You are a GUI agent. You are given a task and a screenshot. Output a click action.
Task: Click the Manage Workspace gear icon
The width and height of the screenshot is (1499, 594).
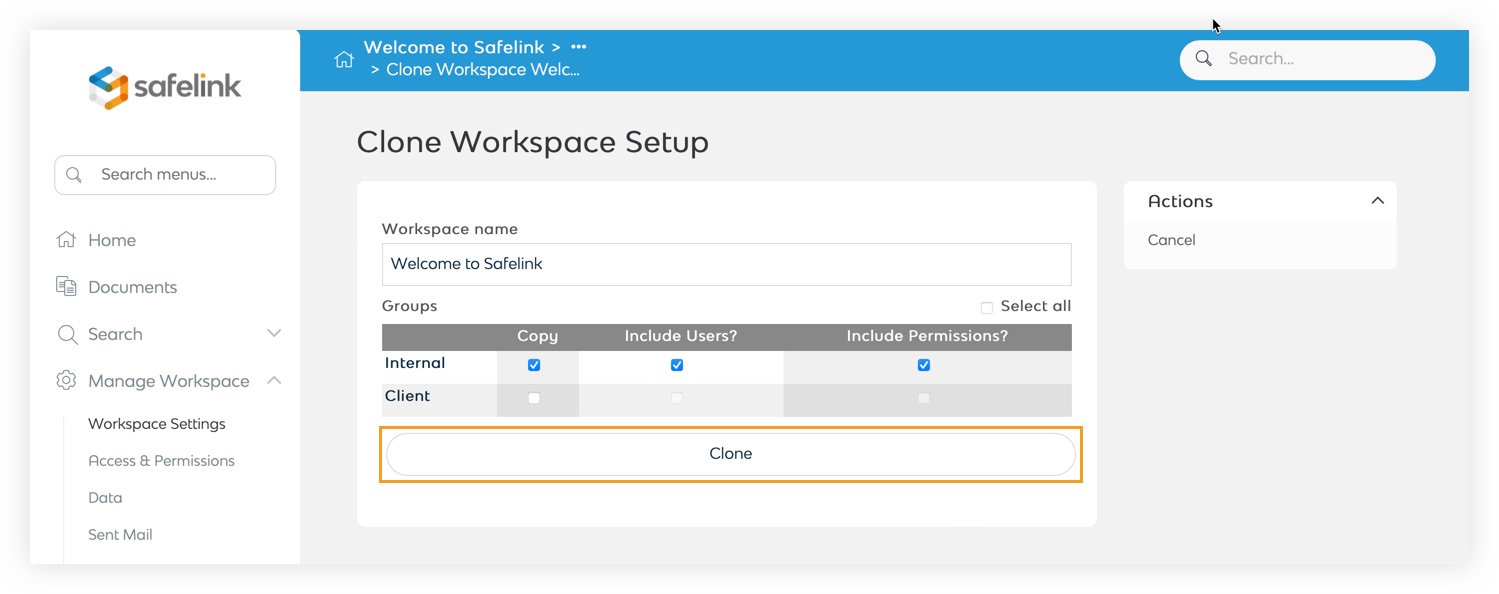67,381
